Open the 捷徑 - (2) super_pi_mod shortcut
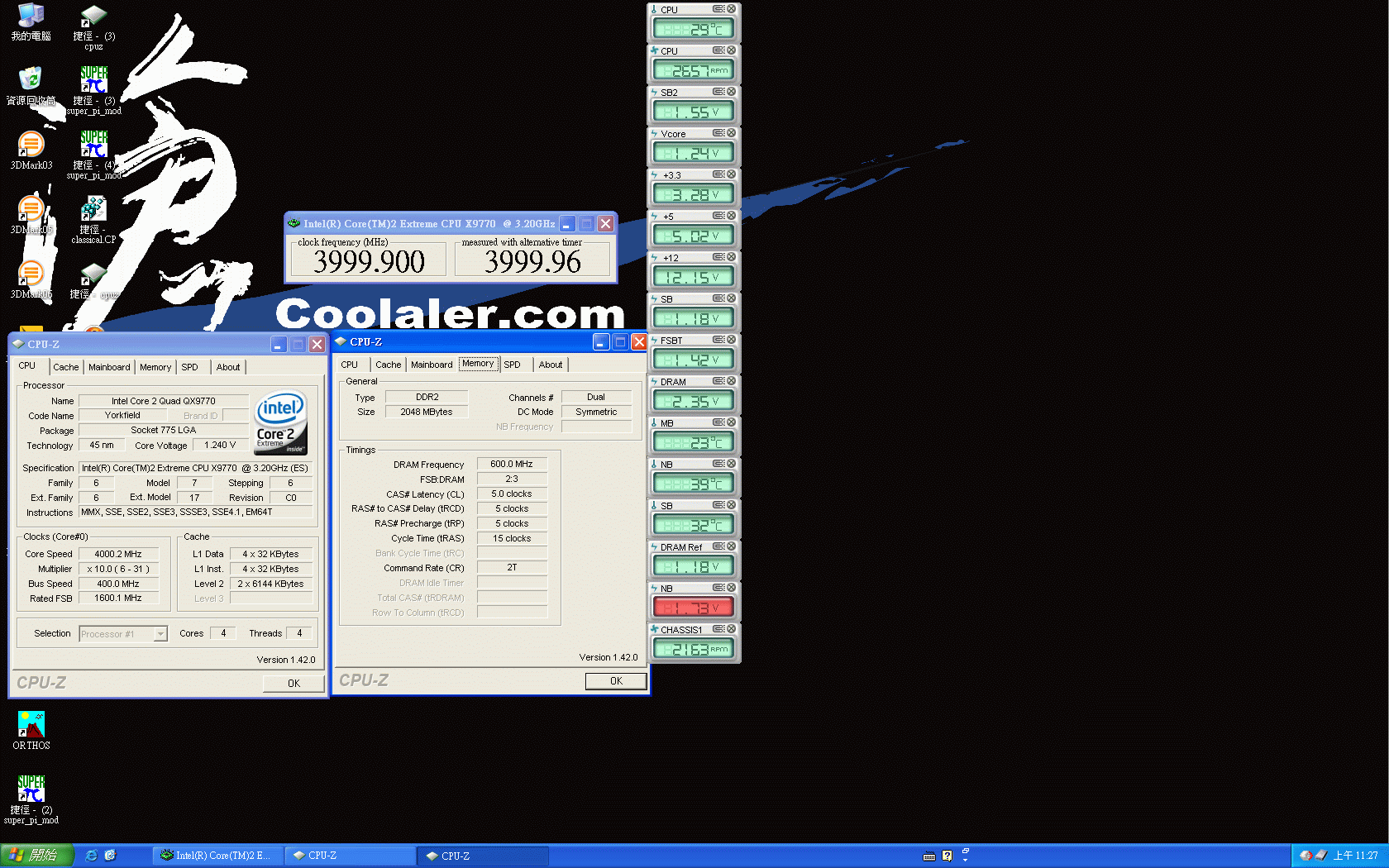 click(x=31, y=800)
